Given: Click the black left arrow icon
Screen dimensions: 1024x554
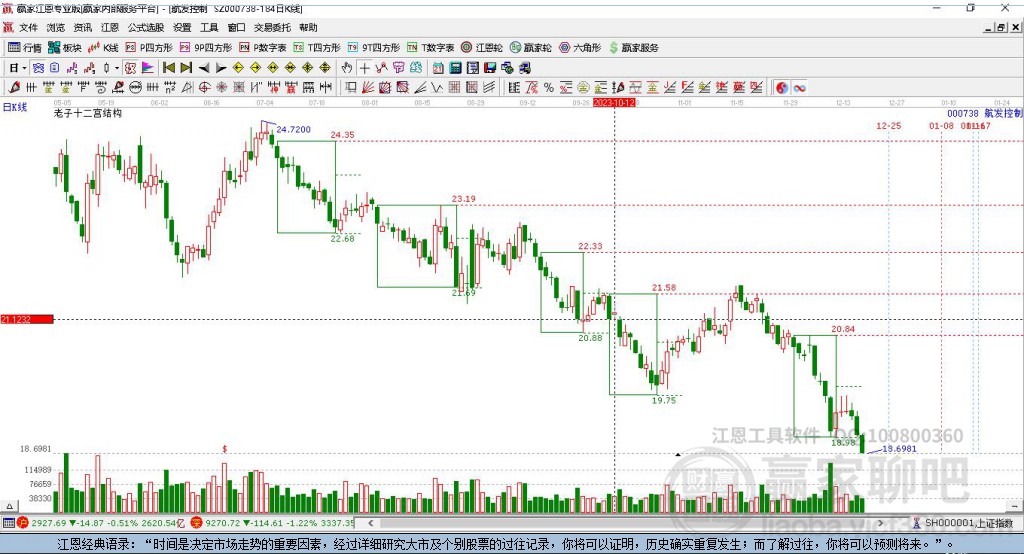Looking at the screenshot, I should pos(204,68).
